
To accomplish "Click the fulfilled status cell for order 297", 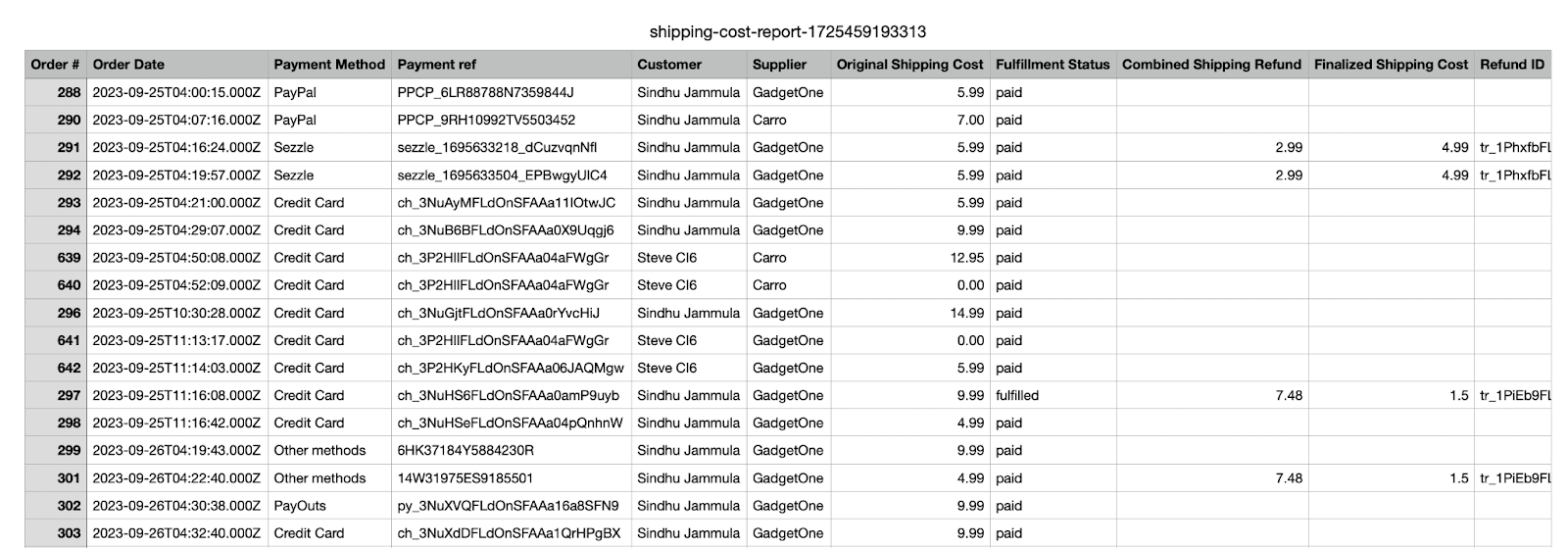I will coord(1053,395).
